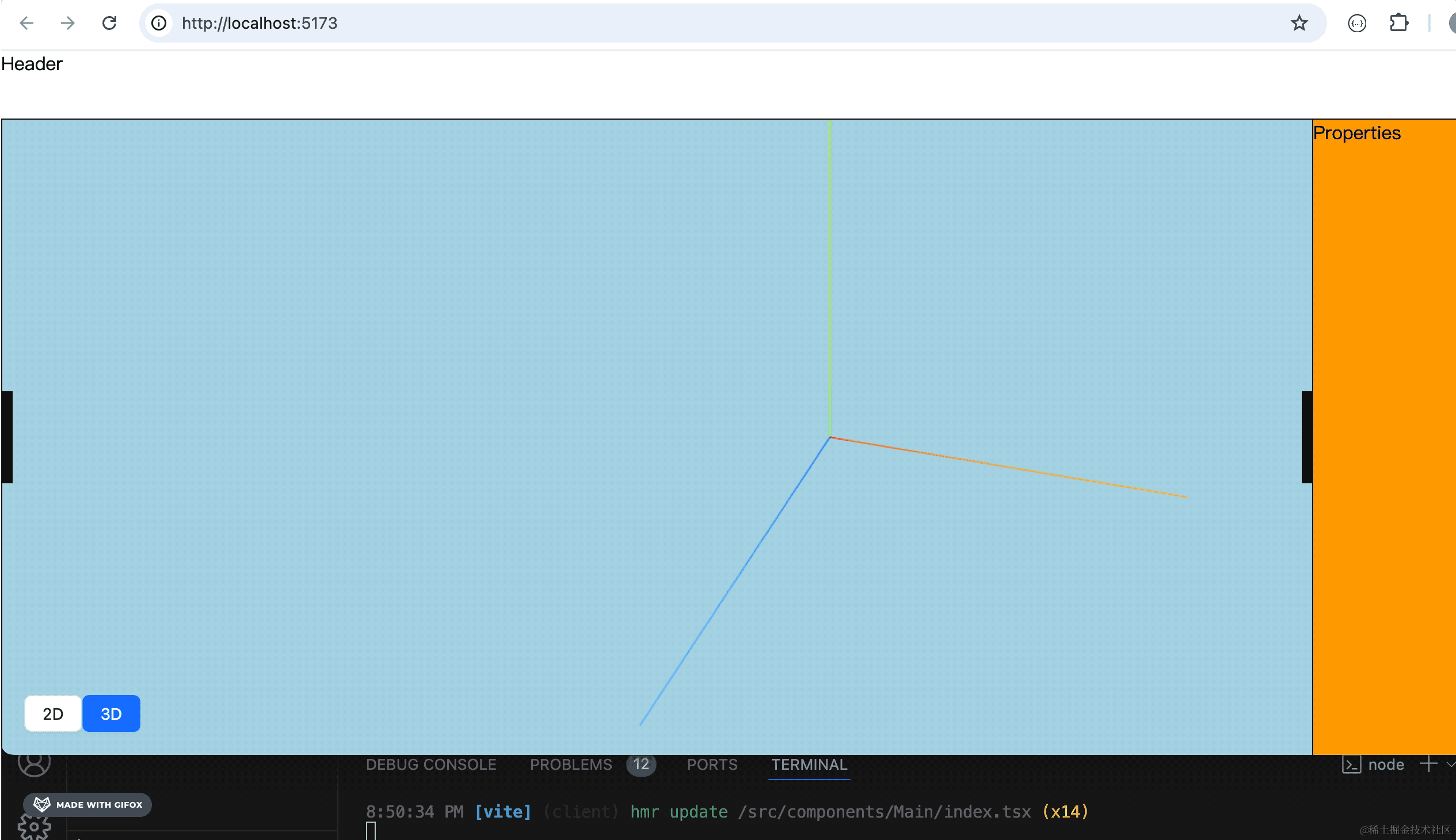Open the DEBUG CONSOLE tab
This screenshot has width=1456, height=840.
coord(431,765)
